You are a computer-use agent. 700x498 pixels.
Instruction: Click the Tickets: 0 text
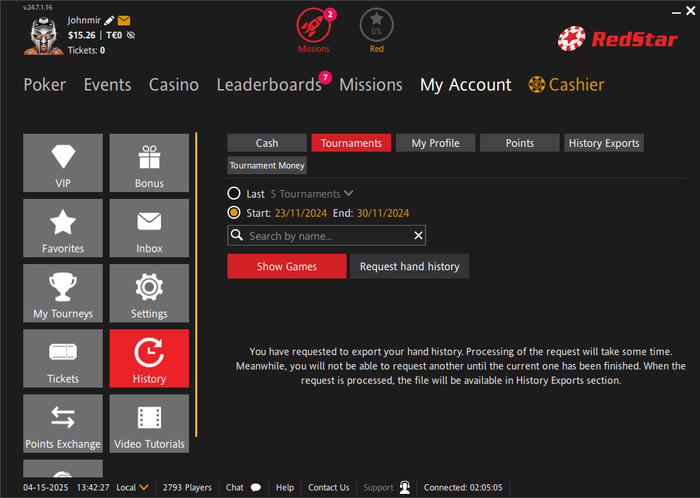(x=86, y=50)
